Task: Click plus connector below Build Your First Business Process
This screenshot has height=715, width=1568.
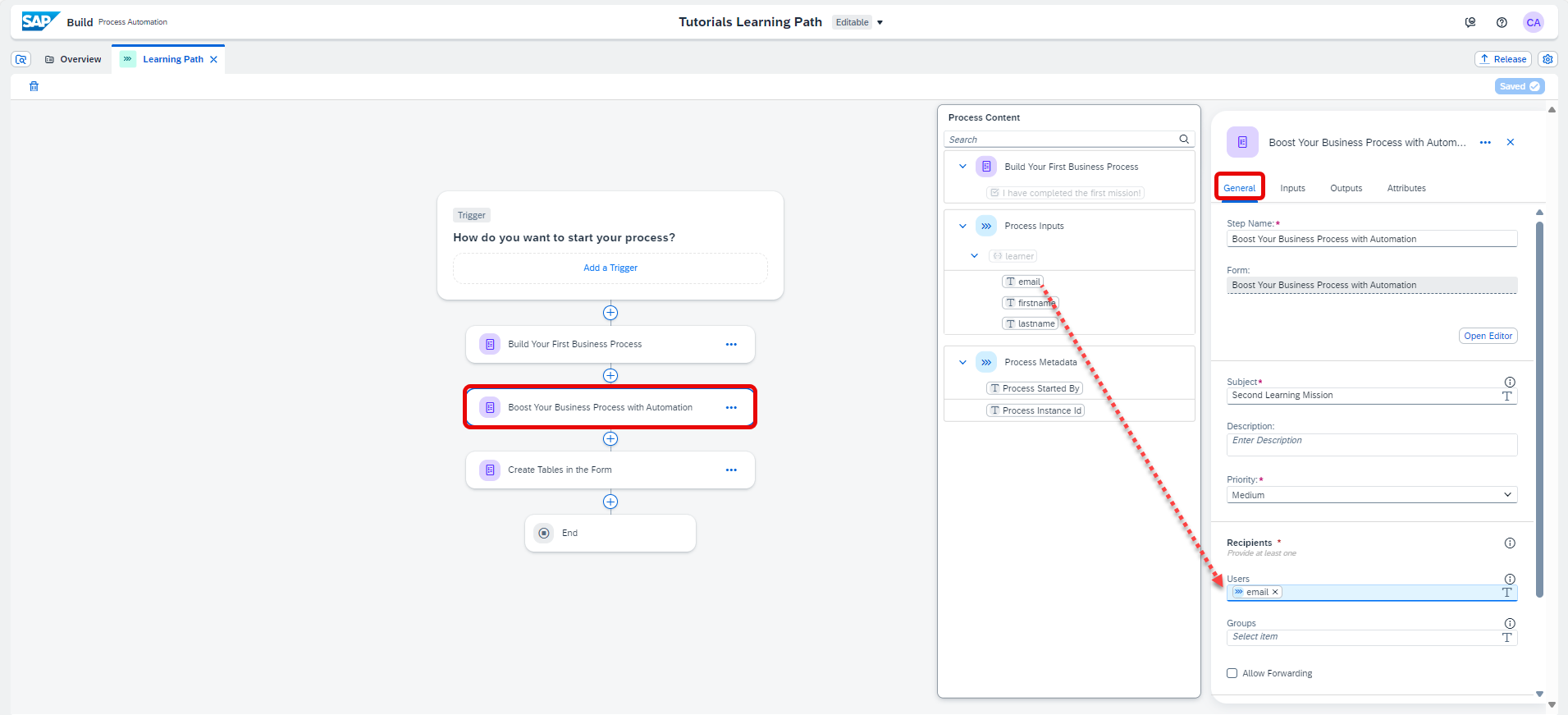Action: coord(610,376)
